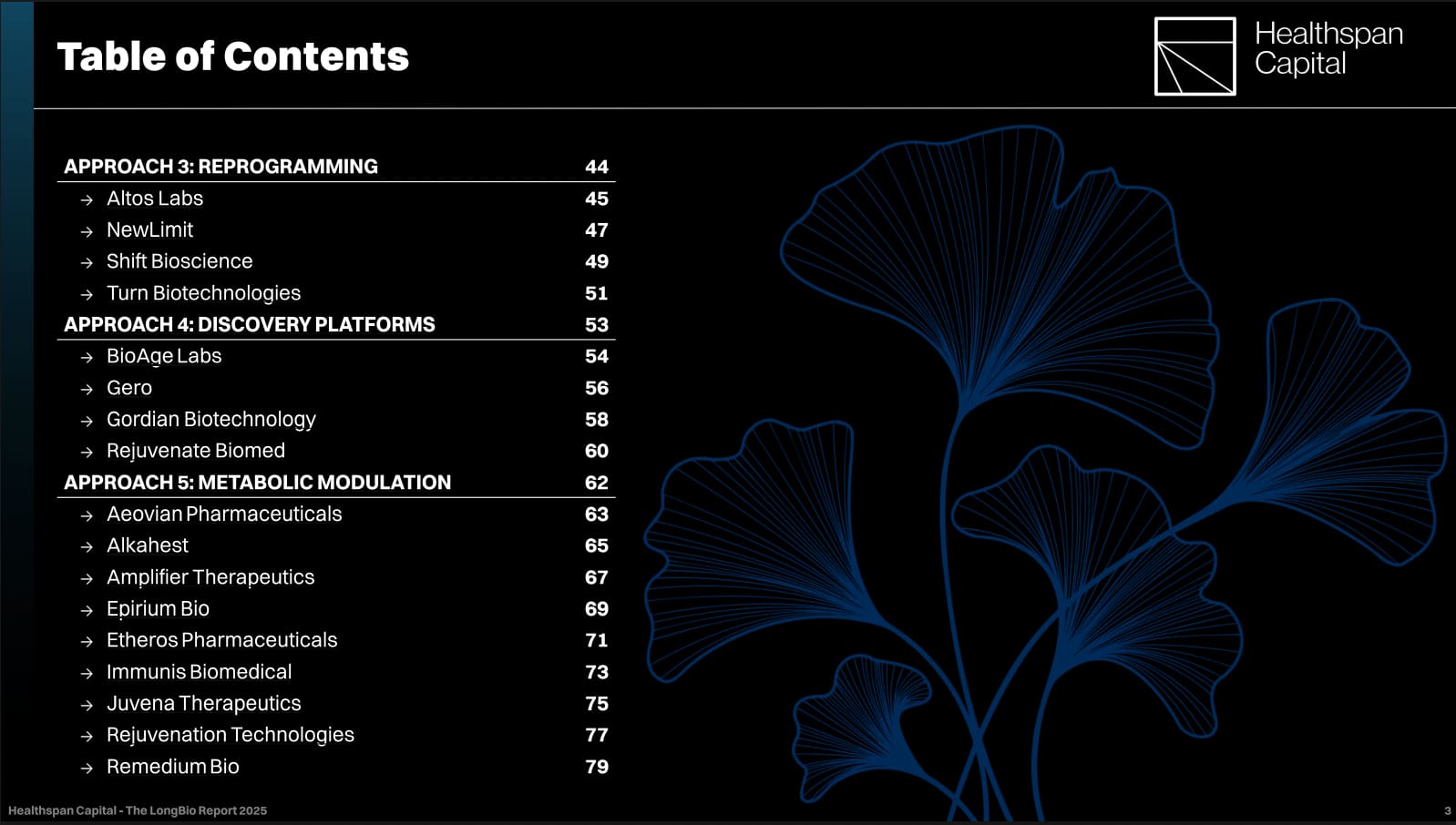Open the Epirium Bio entry
The width and height of the screenshot is (1456, 825).
pos(158,608)
